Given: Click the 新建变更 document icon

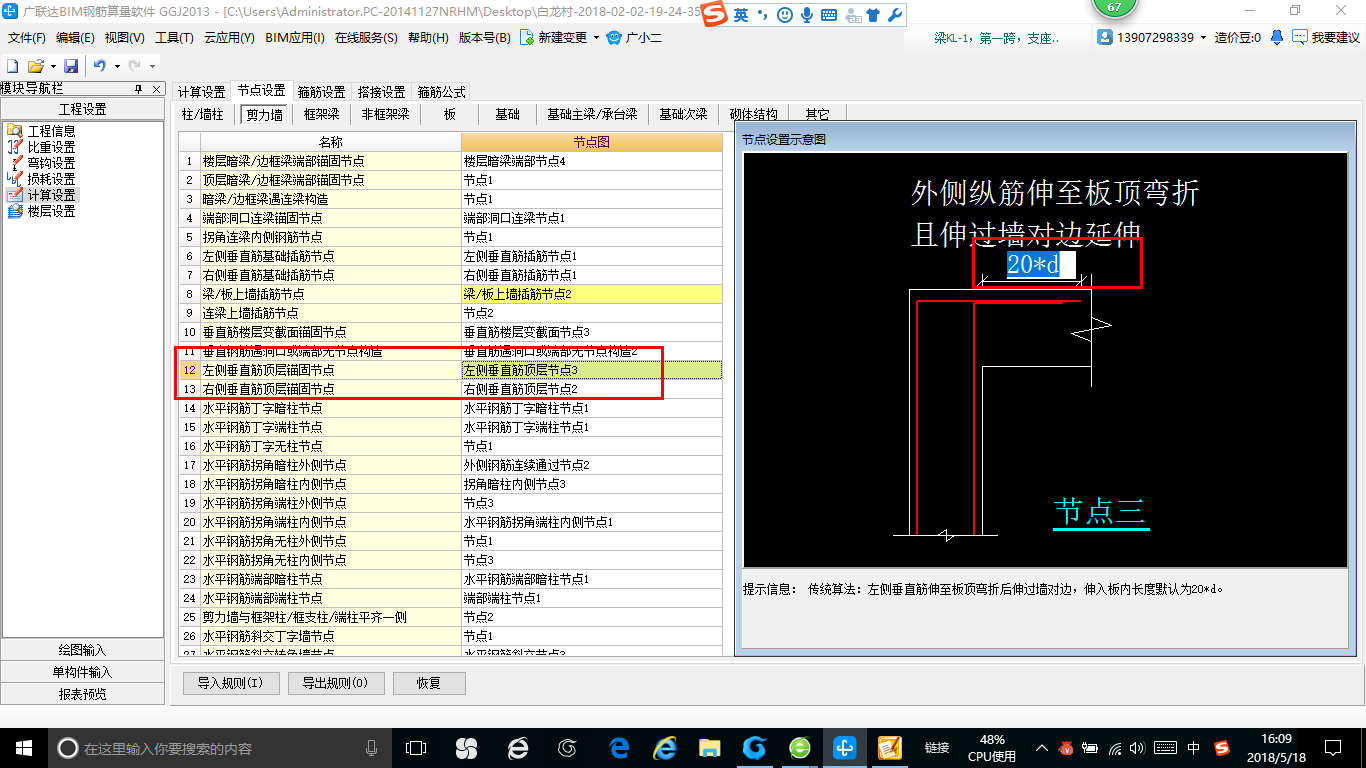Looking at the screenshot, I should coord(527,38).
